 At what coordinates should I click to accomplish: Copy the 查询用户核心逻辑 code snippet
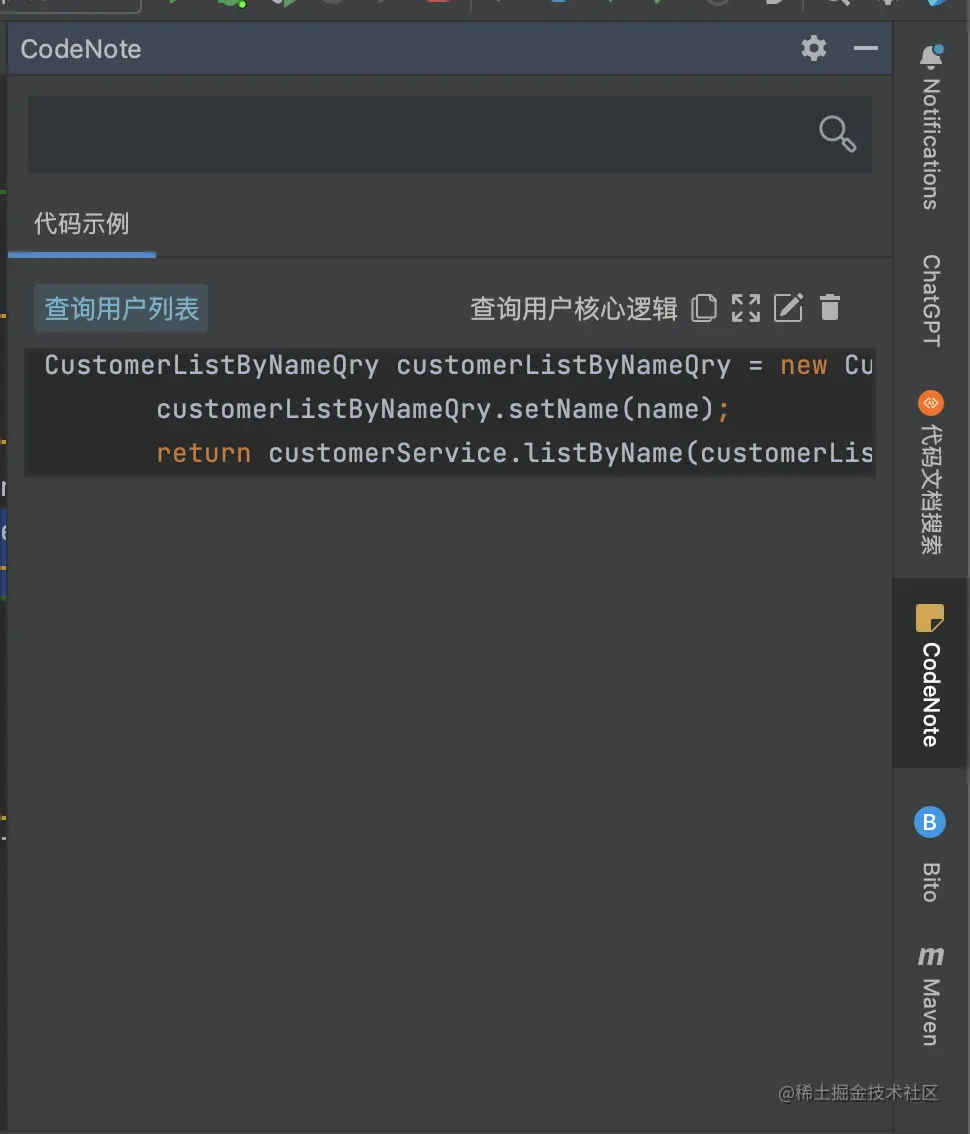point(704,308)
